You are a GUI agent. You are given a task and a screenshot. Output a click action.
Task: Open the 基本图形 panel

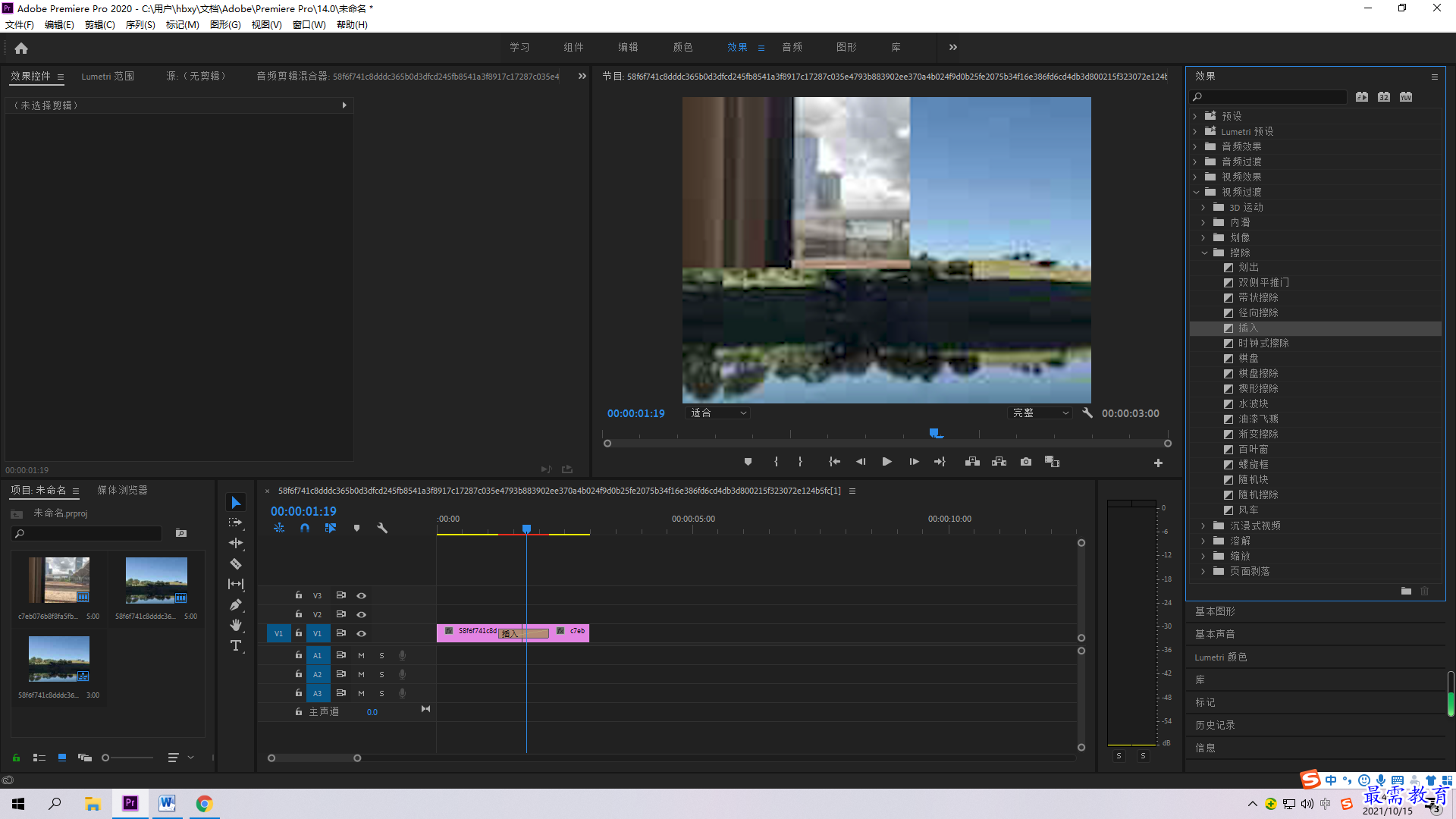pos(1215,611)
